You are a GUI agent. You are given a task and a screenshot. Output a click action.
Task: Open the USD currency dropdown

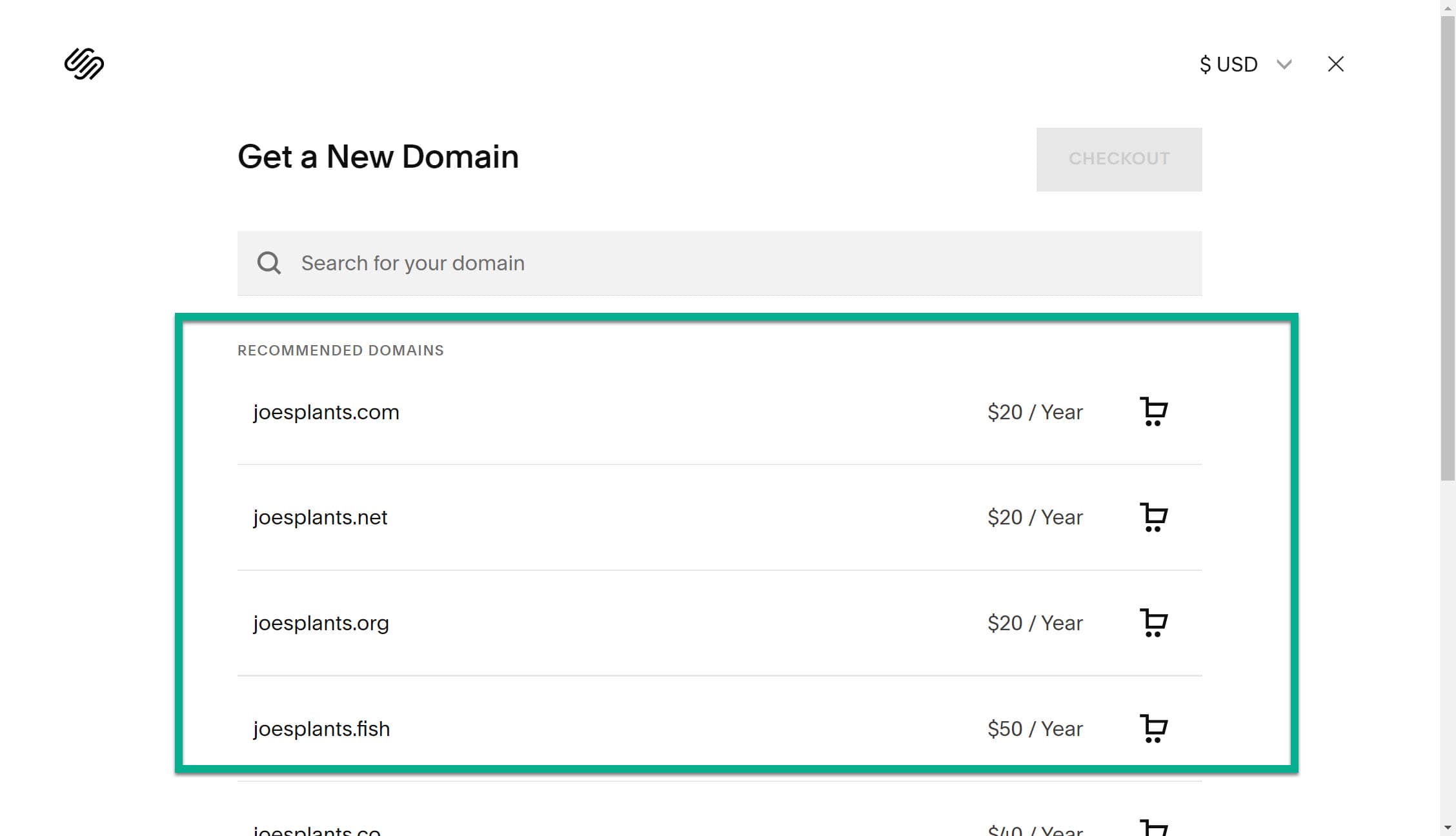coord(1228,65)
